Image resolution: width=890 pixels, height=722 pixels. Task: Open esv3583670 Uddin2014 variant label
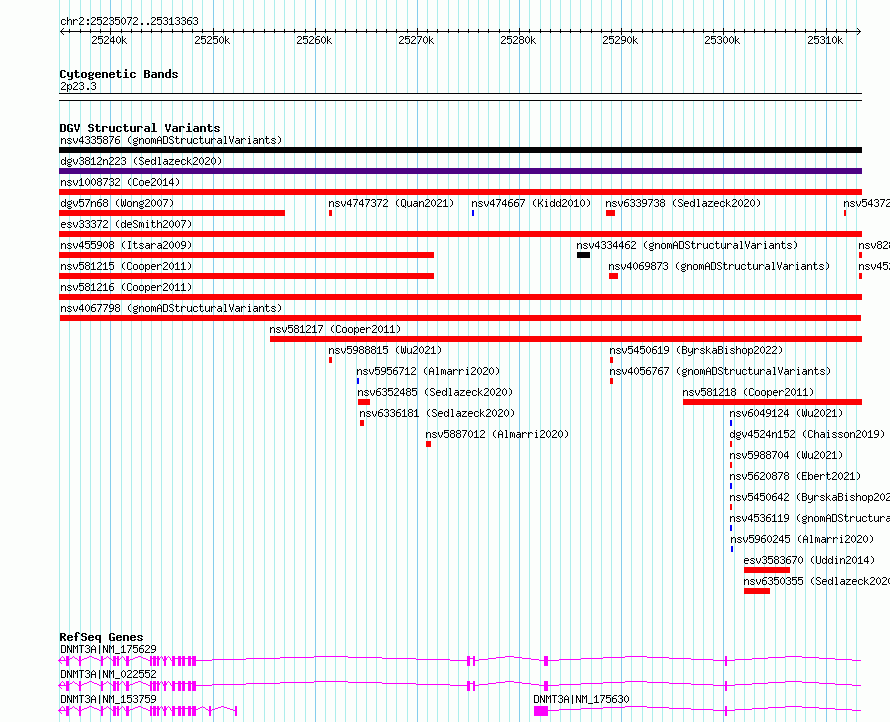click(x=809, y=560)
